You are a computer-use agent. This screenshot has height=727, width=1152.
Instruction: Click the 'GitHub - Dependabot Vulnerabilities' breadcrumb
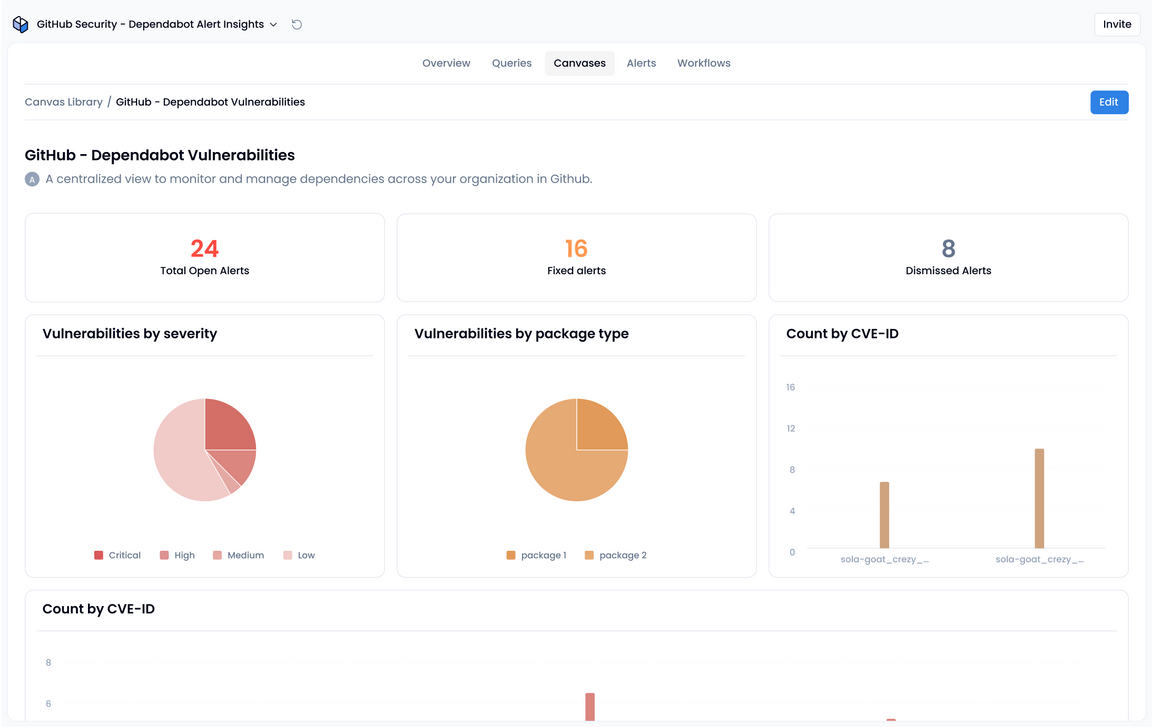pos(210,102)
